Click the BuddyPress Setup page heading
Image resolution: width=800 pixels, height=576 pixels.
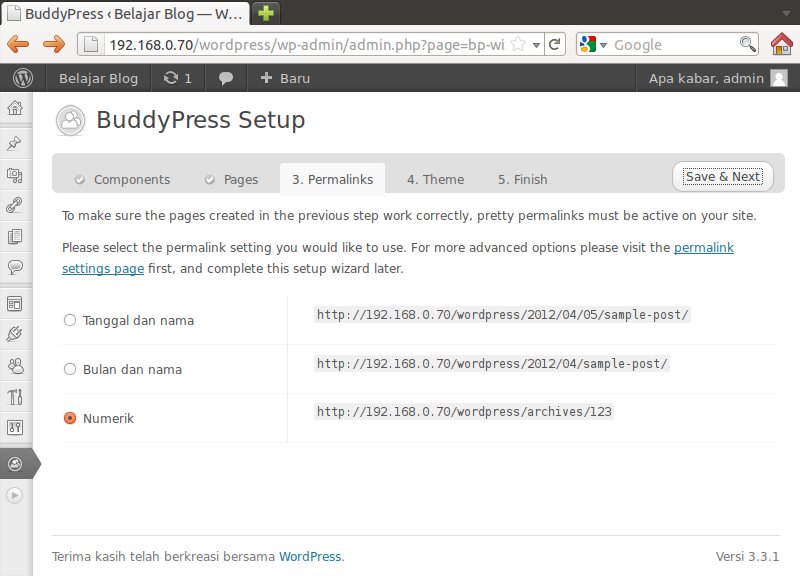click(201, 120)
